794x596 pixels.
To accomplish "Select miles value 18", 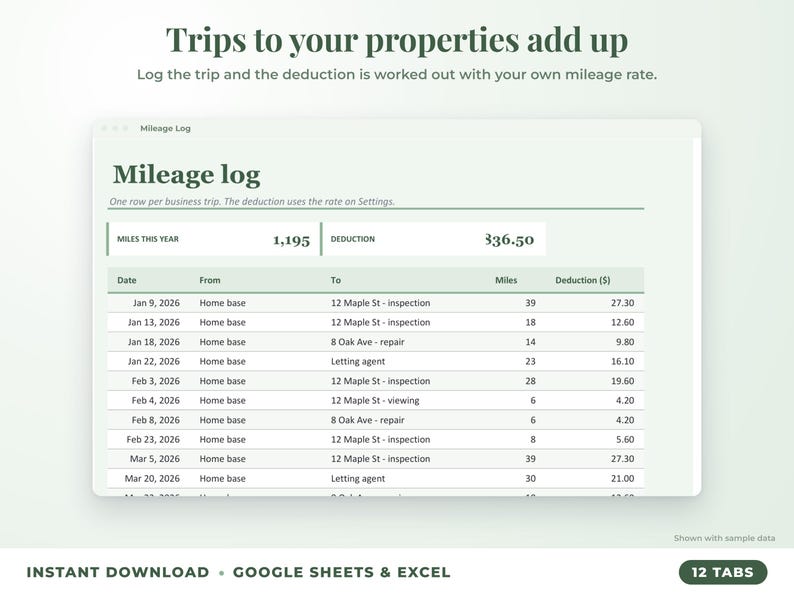I will [530, 322].
